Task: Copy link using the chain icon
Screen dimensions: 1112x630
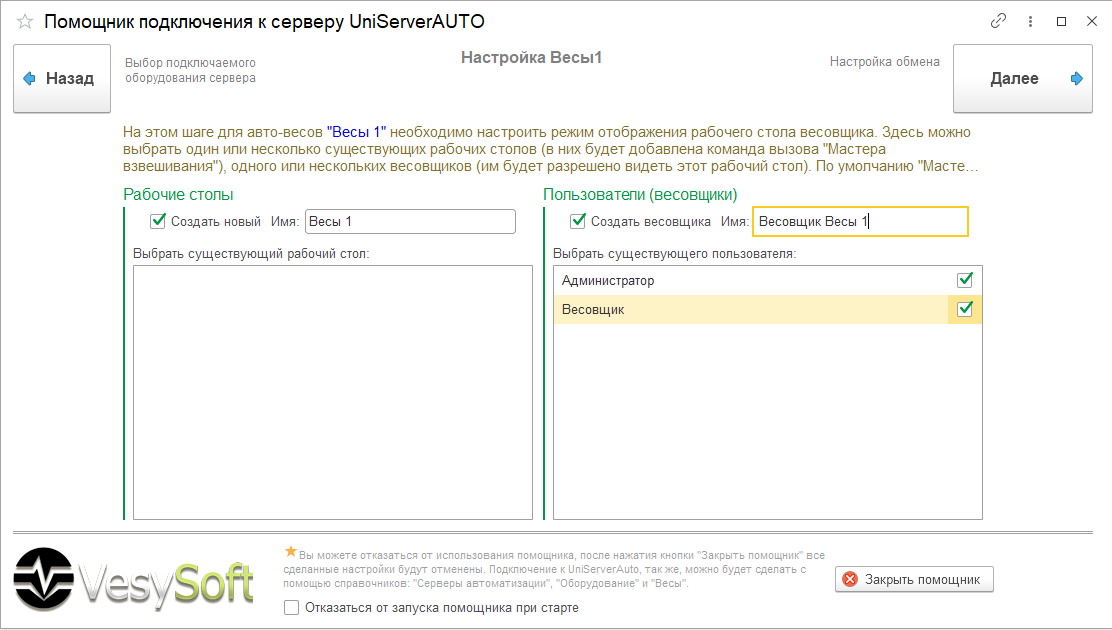Action: pos(998,21)
